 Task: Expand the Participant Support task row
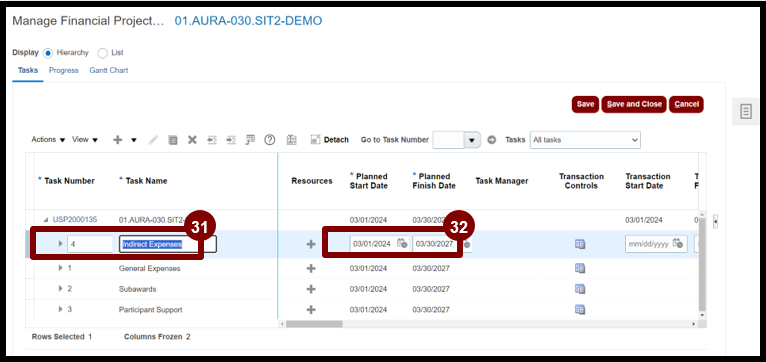click(61, 309)
